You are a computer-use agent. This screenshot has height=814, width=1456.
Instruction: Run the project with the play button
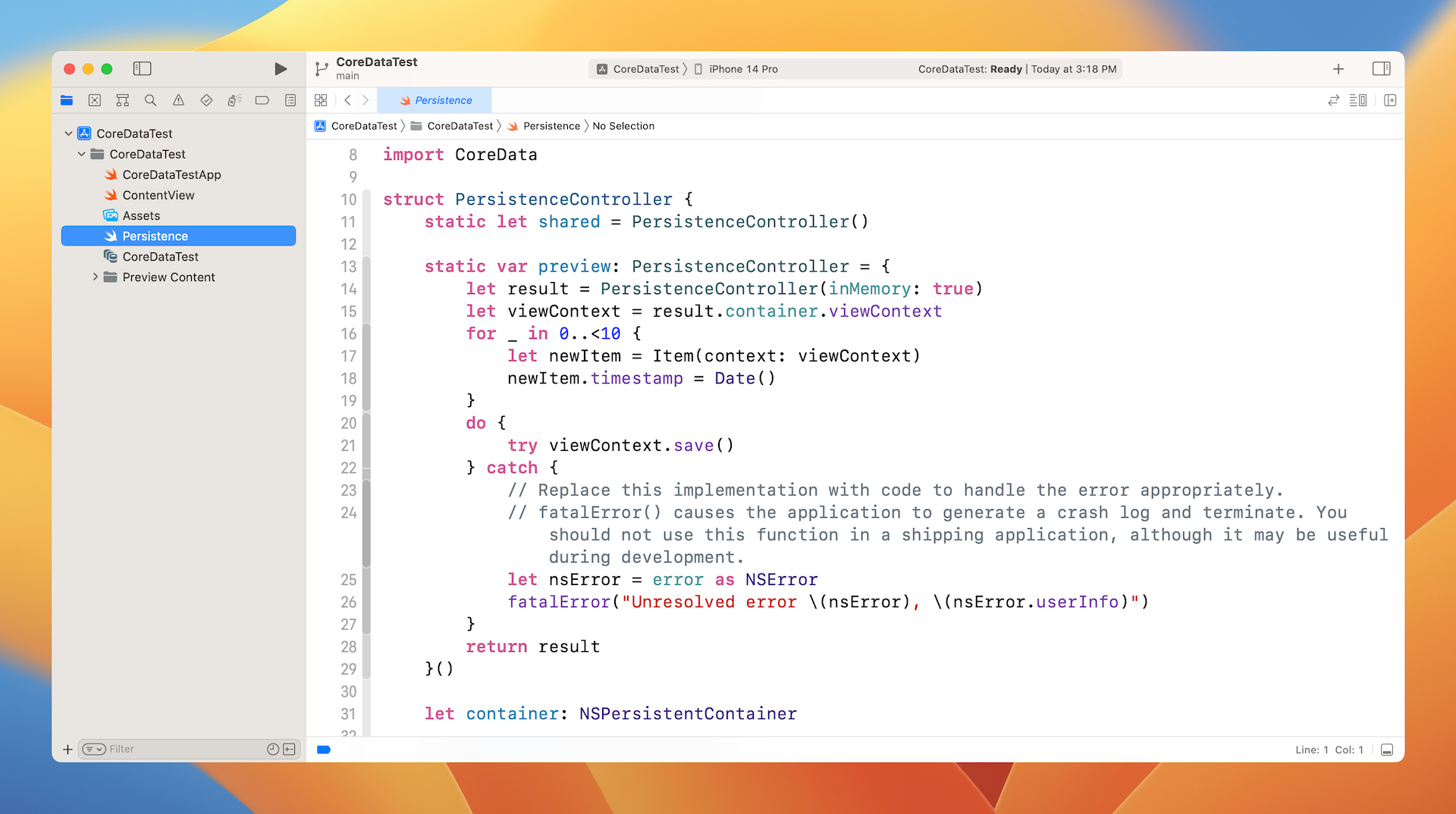(x=281, y=69)
